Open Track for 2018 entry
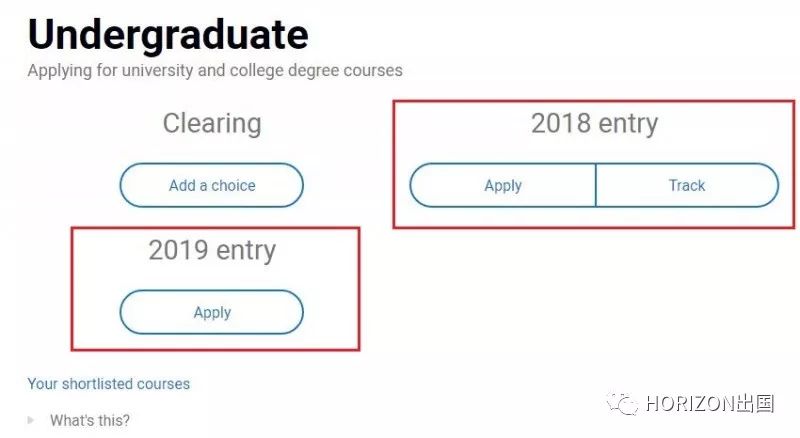 click(687, 185)
